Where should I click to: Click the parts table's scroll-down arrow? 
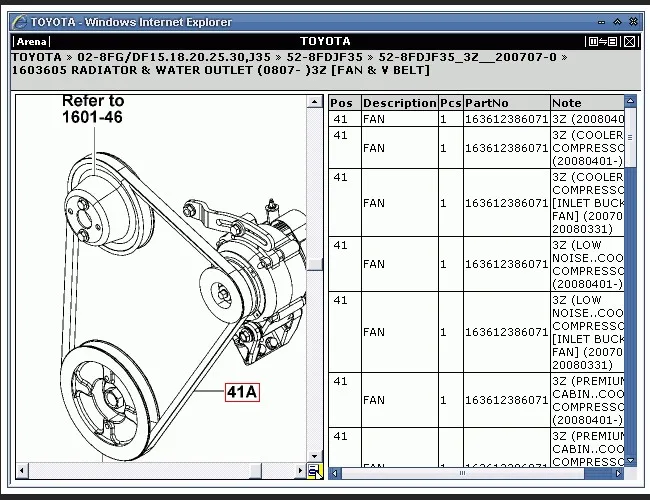point(631,461)
